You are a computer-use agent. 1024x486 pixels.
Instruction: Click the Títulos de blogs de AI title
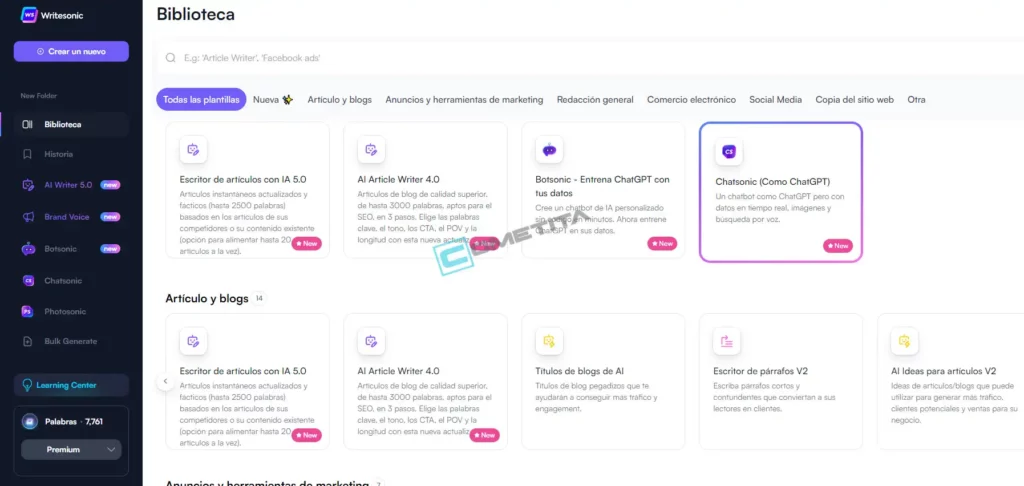(x=579, y=371)
